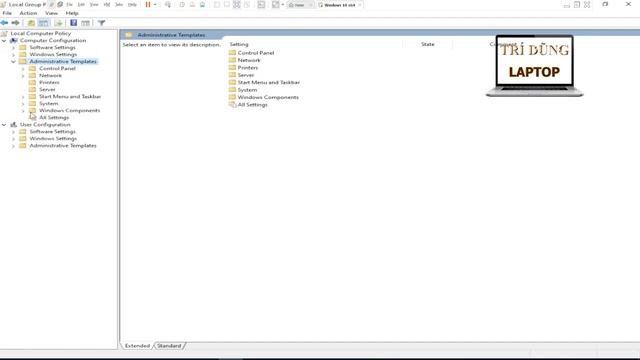The width and height of the screenshot is (640, 360).
Task: Expand Network in the tree
Action: pos(23,76)
